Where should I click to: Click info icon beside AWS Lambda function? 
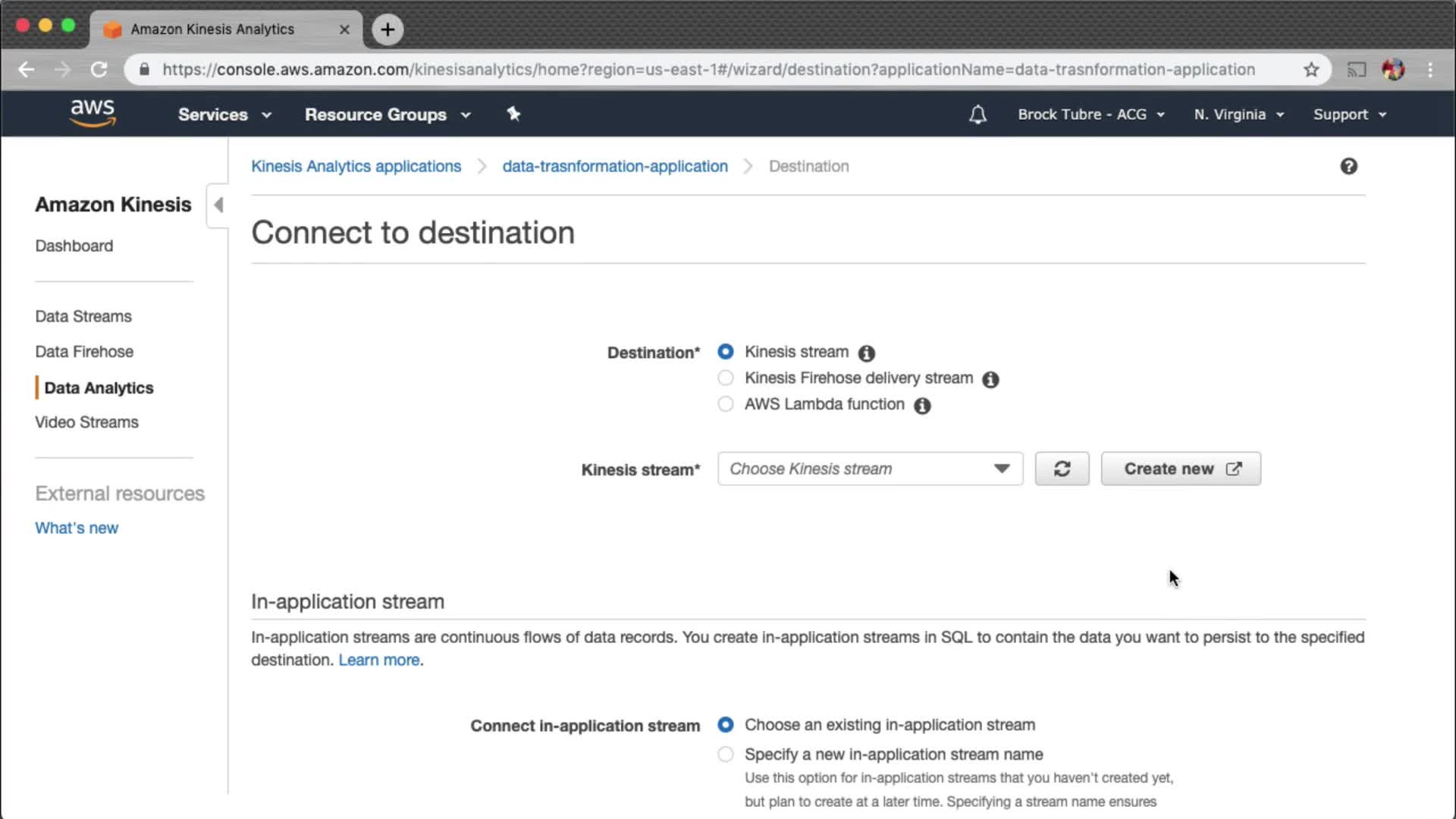(922, 406)
